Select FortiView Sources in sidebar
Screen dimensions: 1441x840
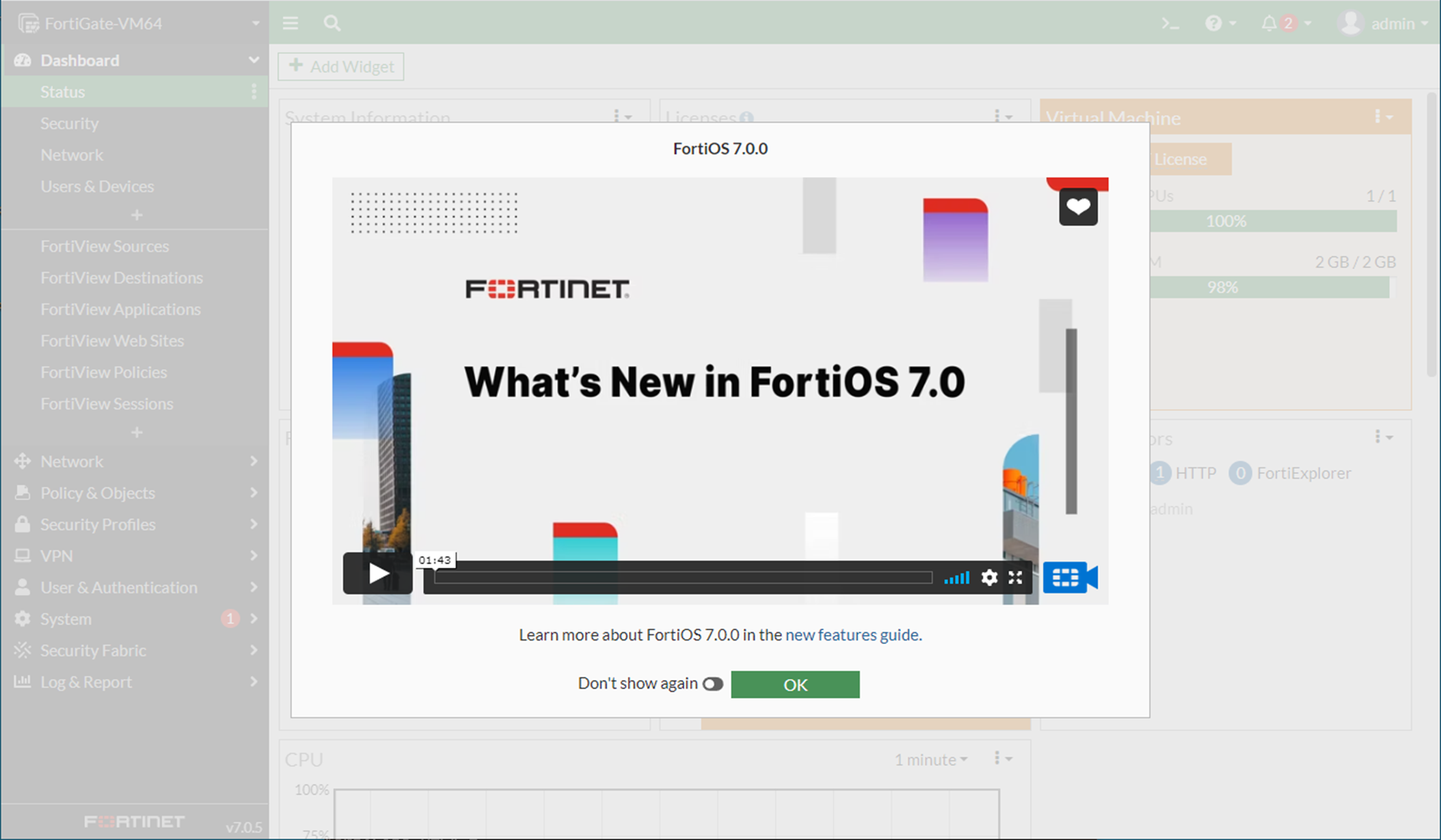pos(105,246)
